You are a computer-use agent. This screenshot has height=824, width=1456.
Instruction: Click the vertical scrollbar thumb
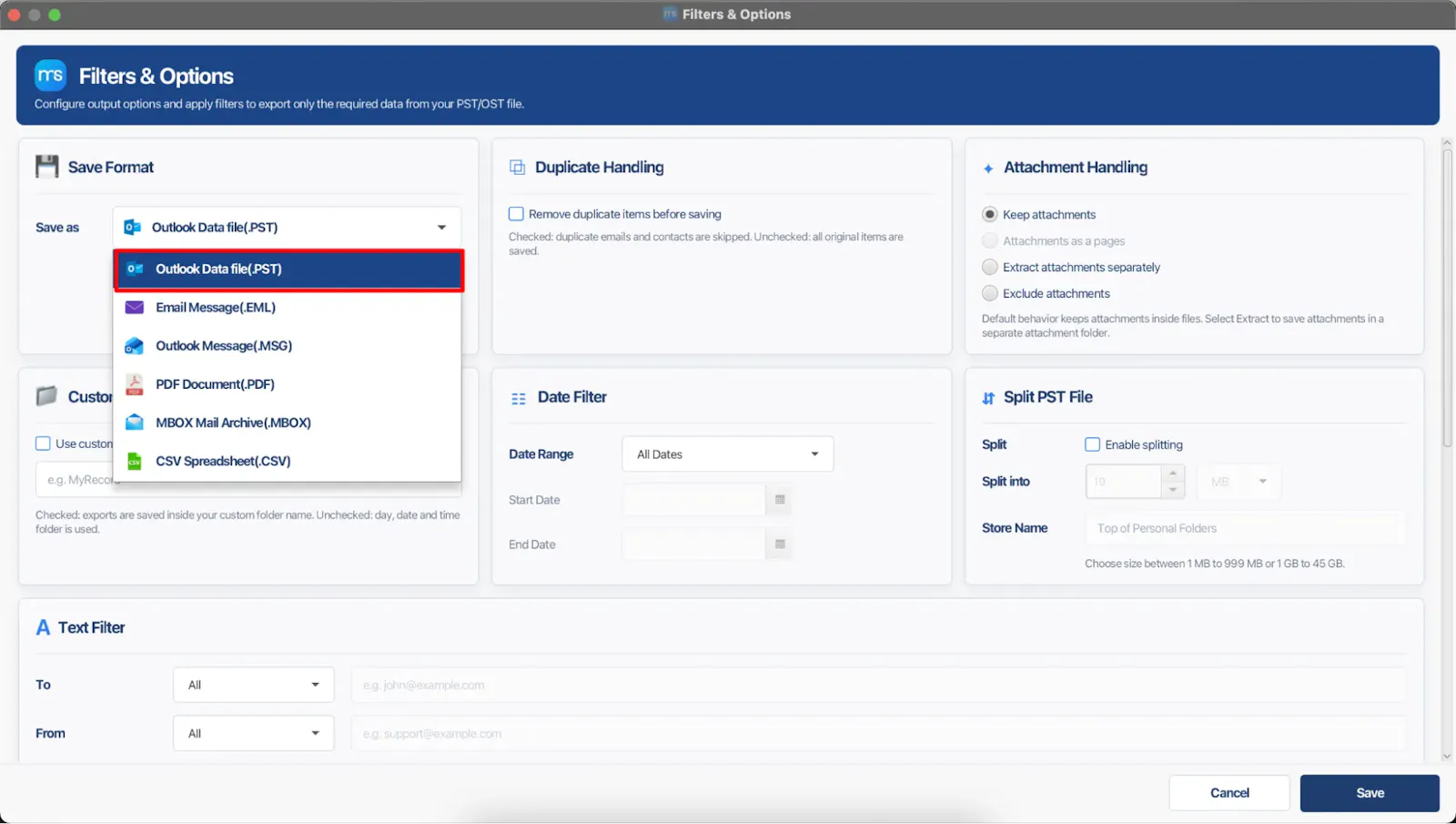tap(1447, 298)
